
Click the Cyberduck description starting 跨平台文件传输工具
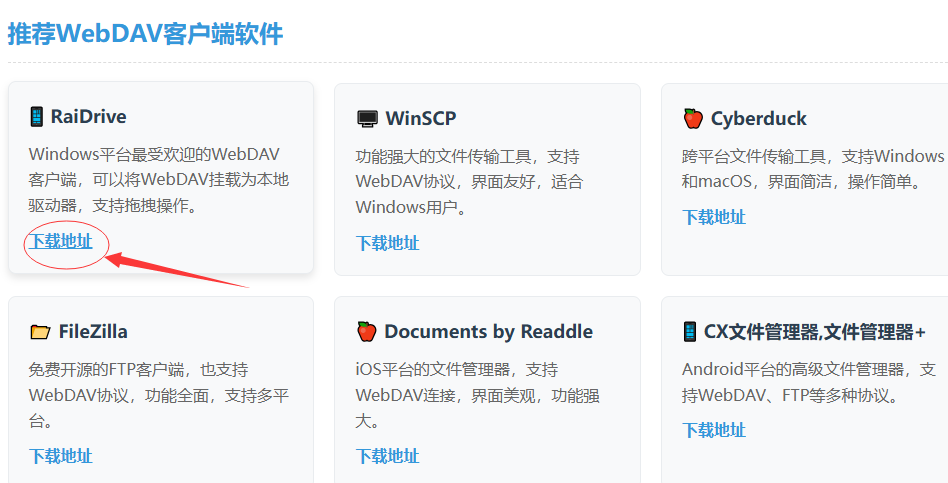813,169
